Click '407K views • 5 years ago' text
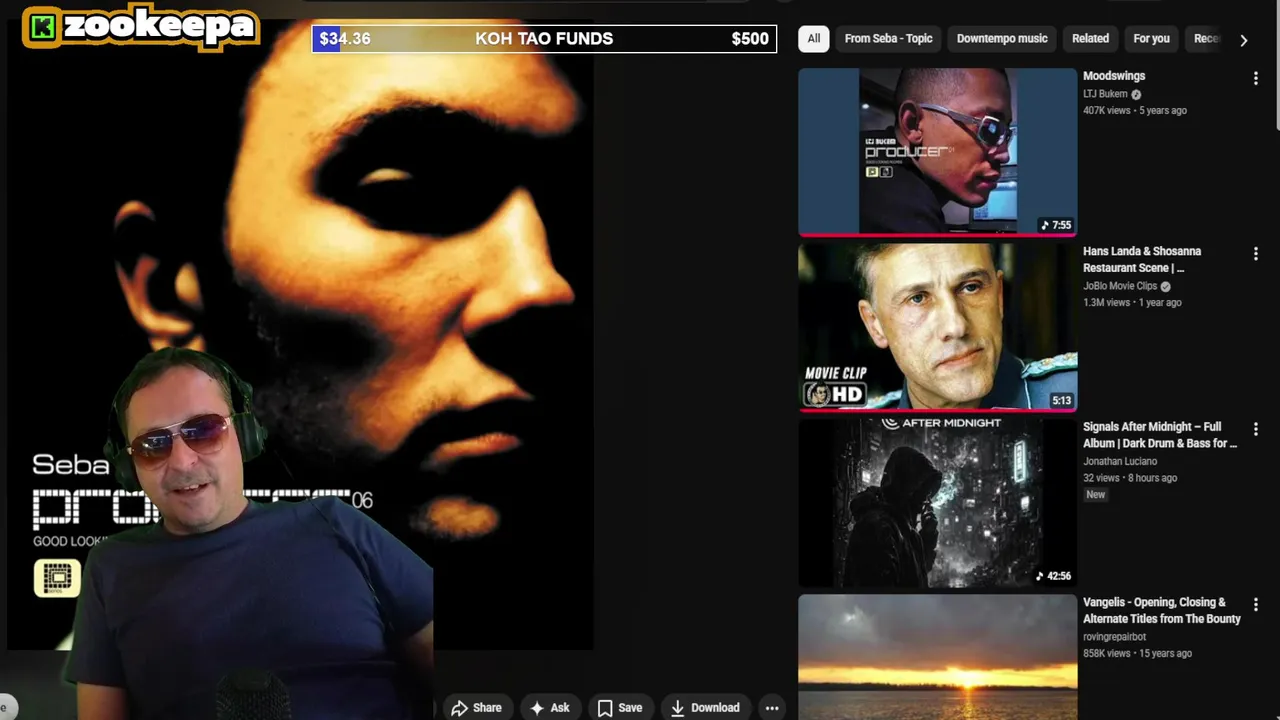The width and height of the screenshot is (1280, 720). coord(1135,111)
